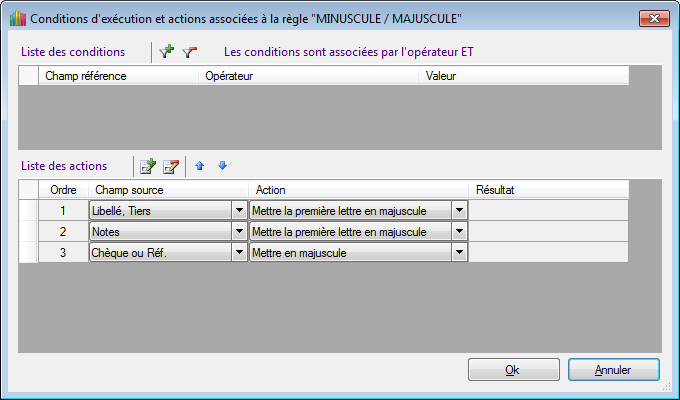Viewport: 680px width, 400px height.
Task: Click the application icon in the title bar
Action: [16, 18]
